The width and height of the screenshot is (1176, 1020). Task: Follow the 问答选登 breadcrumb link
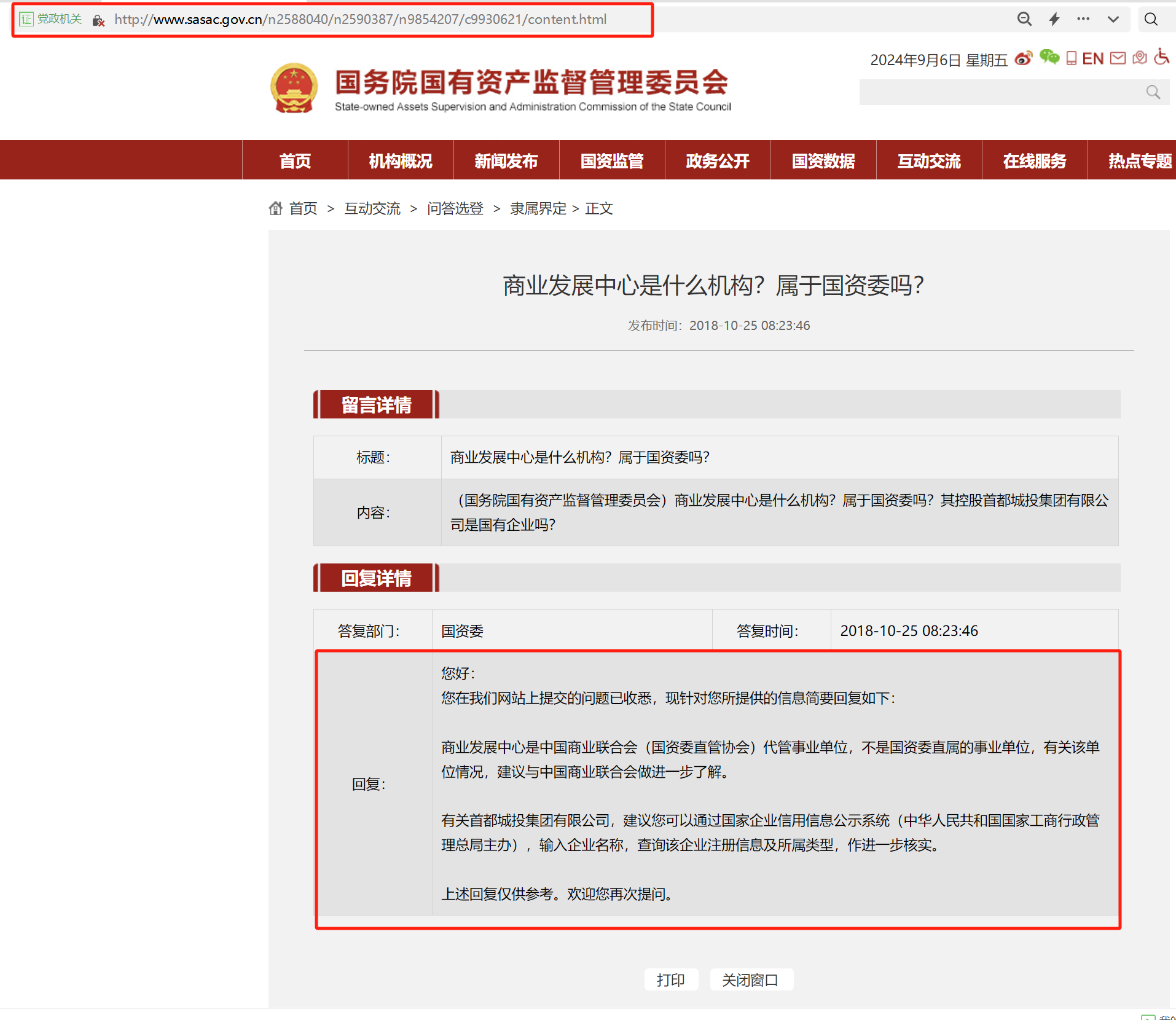click(x=455, y=208)
